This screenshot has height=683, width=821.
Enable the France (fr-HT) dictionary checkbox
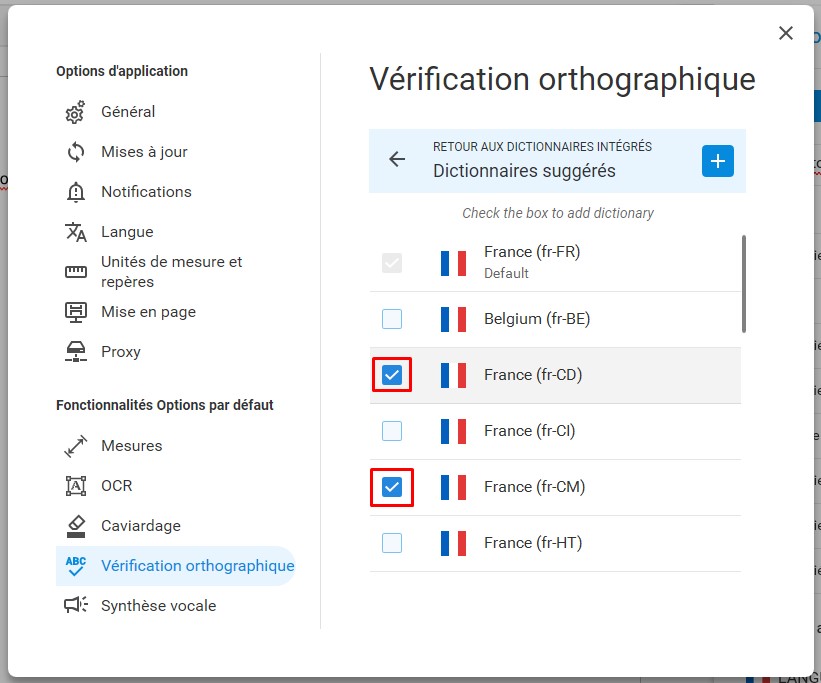(392, 543)
